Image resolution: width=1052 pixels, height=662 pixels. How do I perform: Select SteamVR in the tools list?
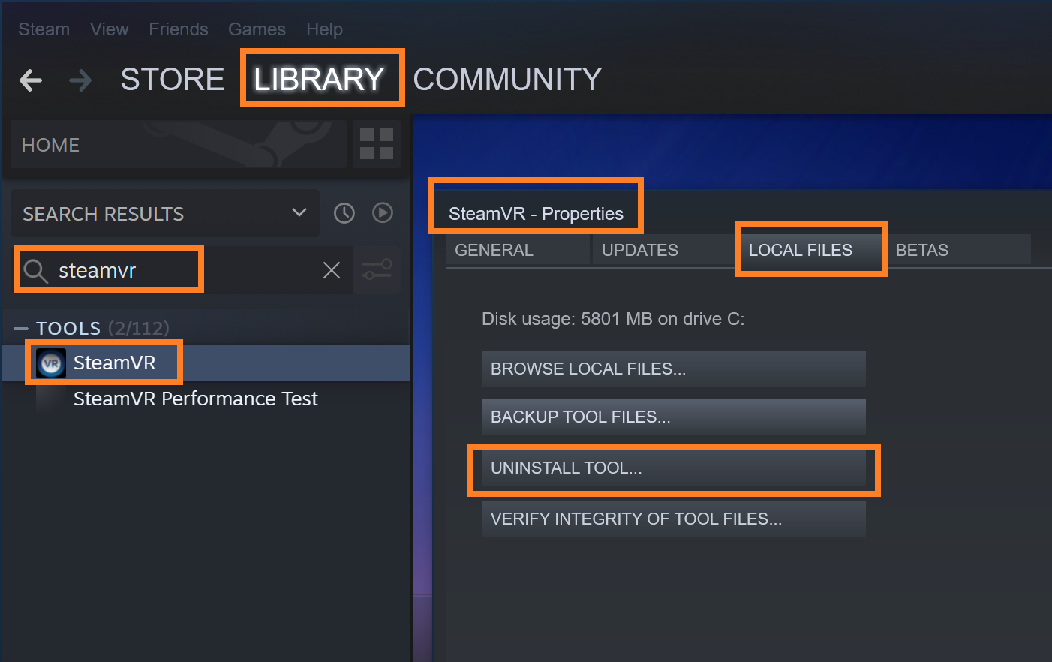[206, 363]
